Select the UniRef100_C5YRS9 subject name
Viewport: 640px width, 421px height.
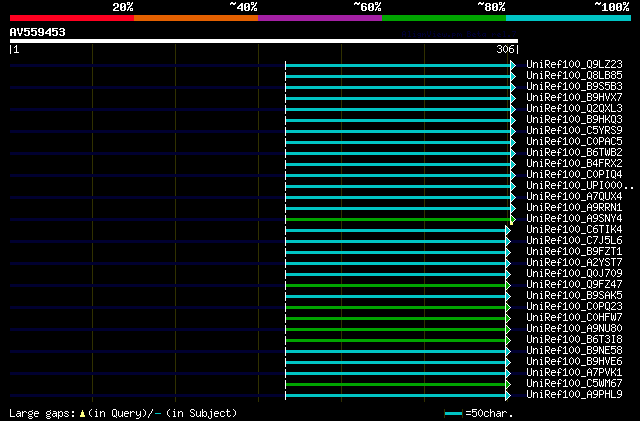(x=574, y=131)
